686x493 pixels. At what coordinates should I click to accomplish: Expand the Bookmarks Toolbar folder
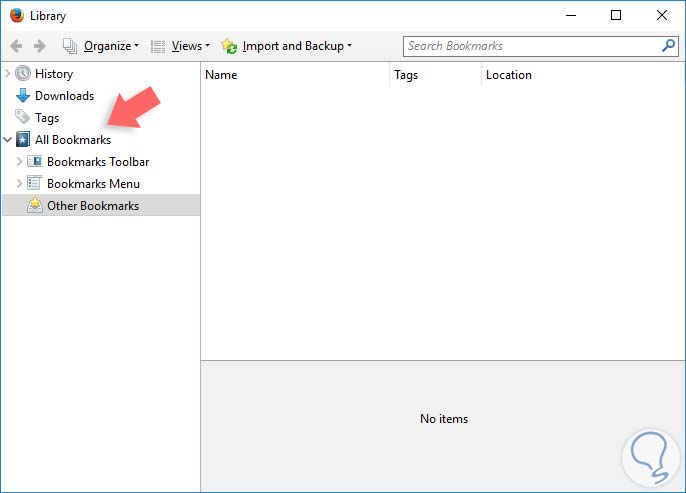[x=19, y=161]
